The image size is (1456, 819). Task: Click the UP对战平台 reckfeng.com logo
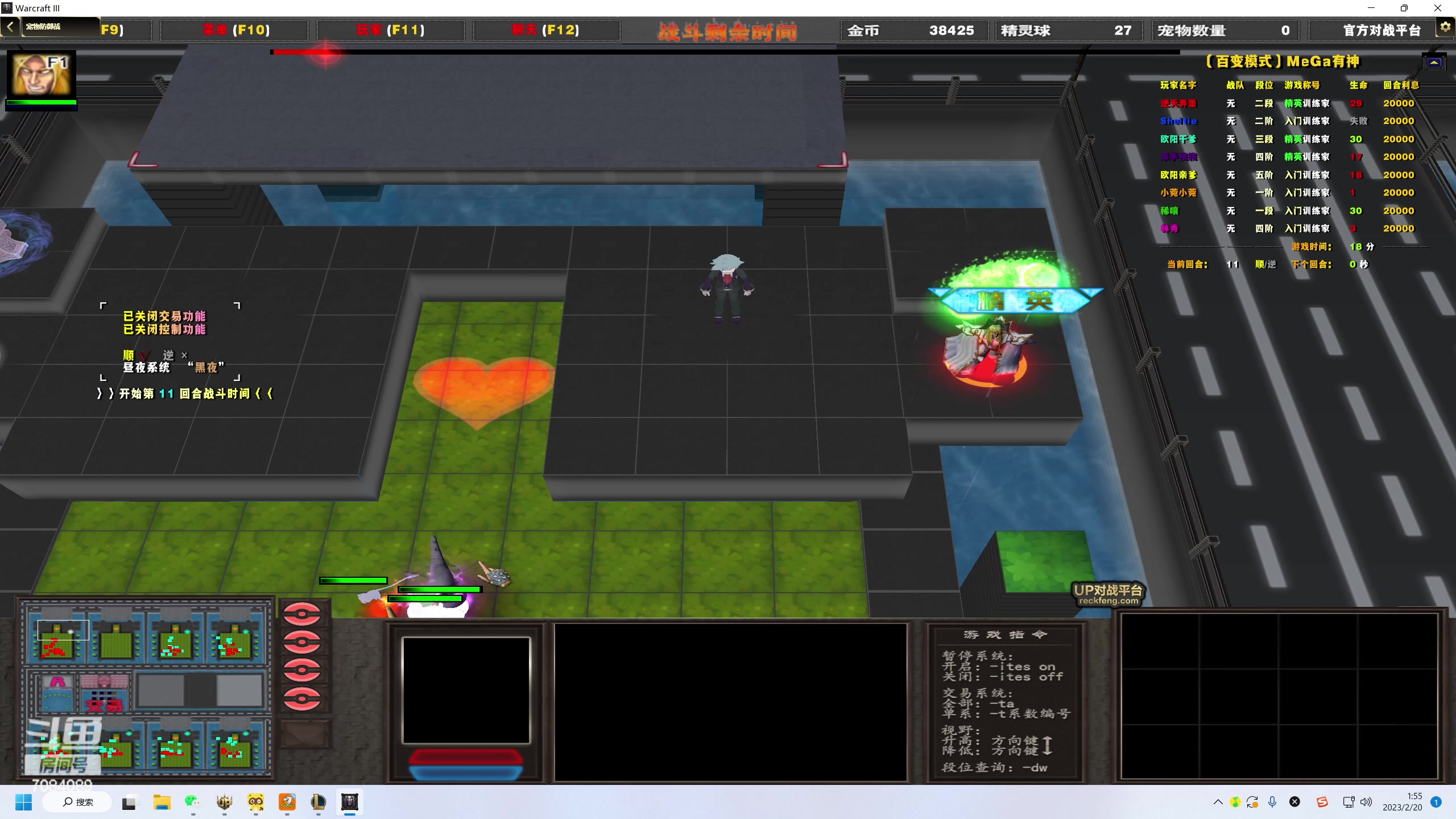click(x=1108, y=594)
